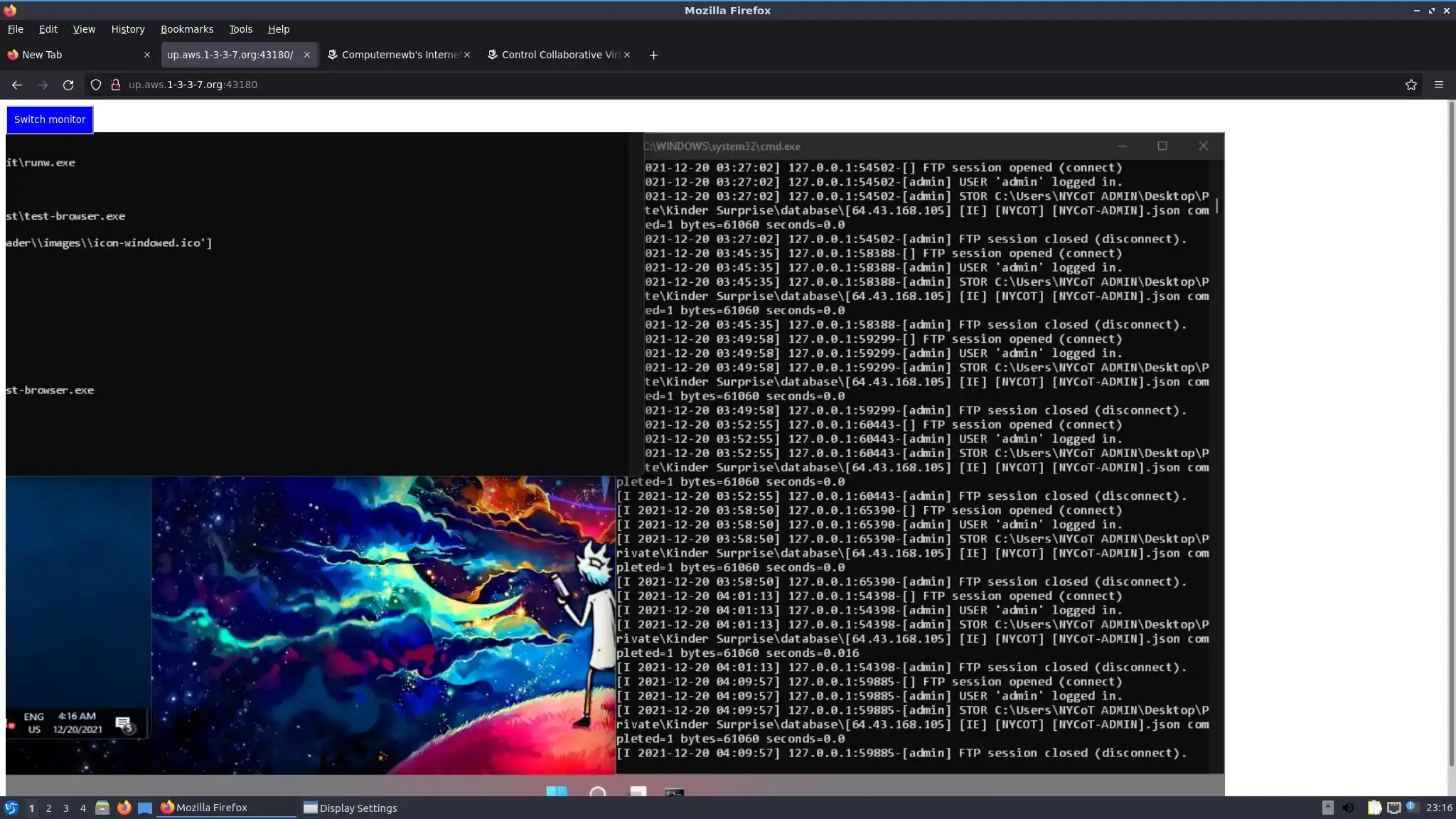
Task: Switch to Control Collaborative Virtual tab
Action: coord(555,55)
